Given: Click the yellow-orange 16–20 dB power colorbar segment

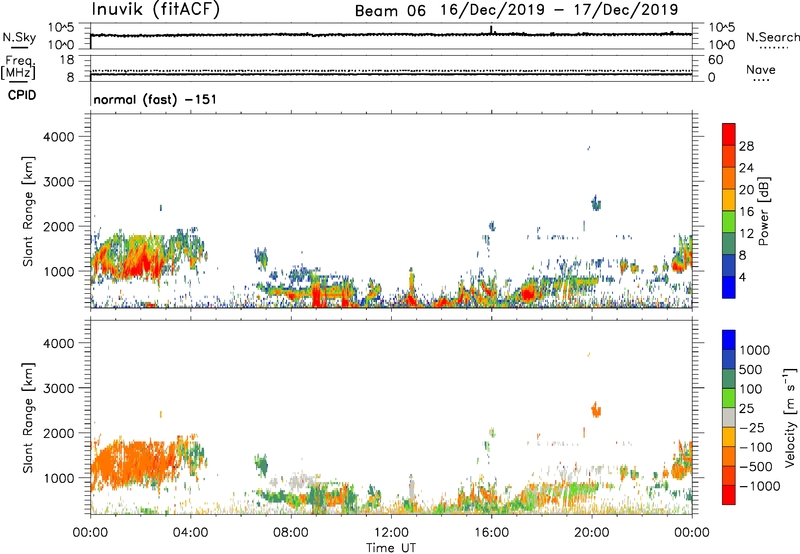Looking at the screenshot, I should coord(729,199).
